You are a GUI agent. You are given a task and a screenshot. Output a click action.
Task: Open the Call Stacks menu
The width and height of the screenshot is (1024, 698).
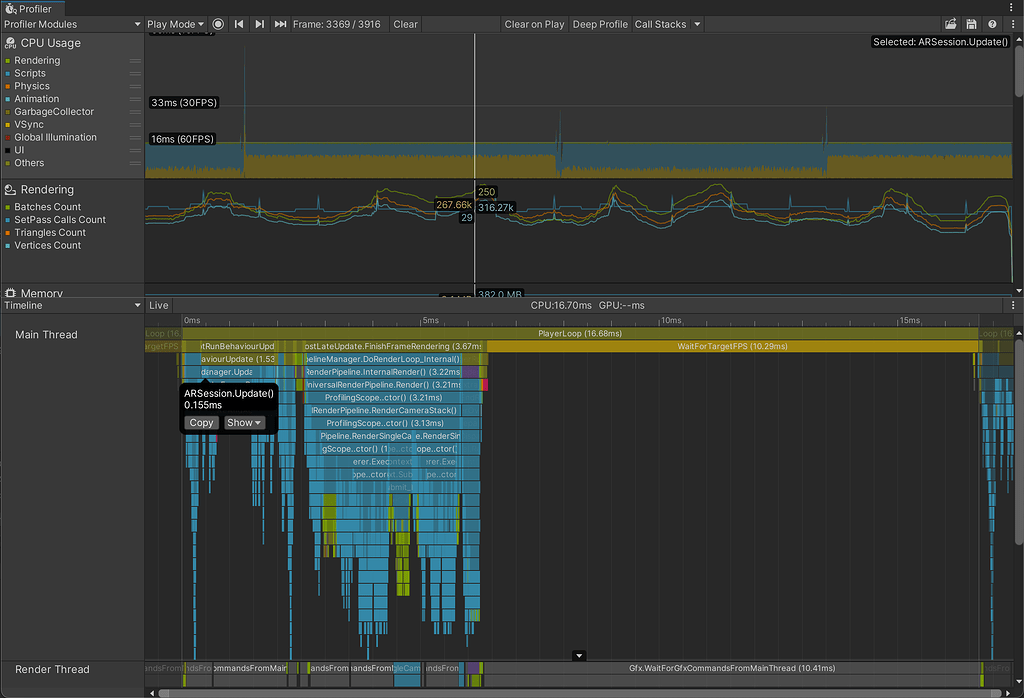(665, 24)
